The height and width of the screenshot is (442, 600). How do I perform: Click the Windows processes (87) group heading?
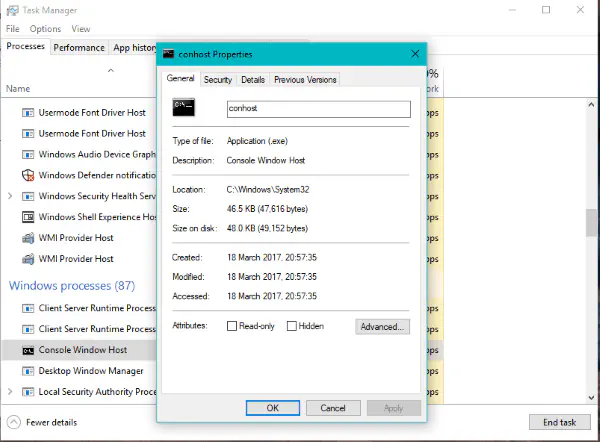72,285
